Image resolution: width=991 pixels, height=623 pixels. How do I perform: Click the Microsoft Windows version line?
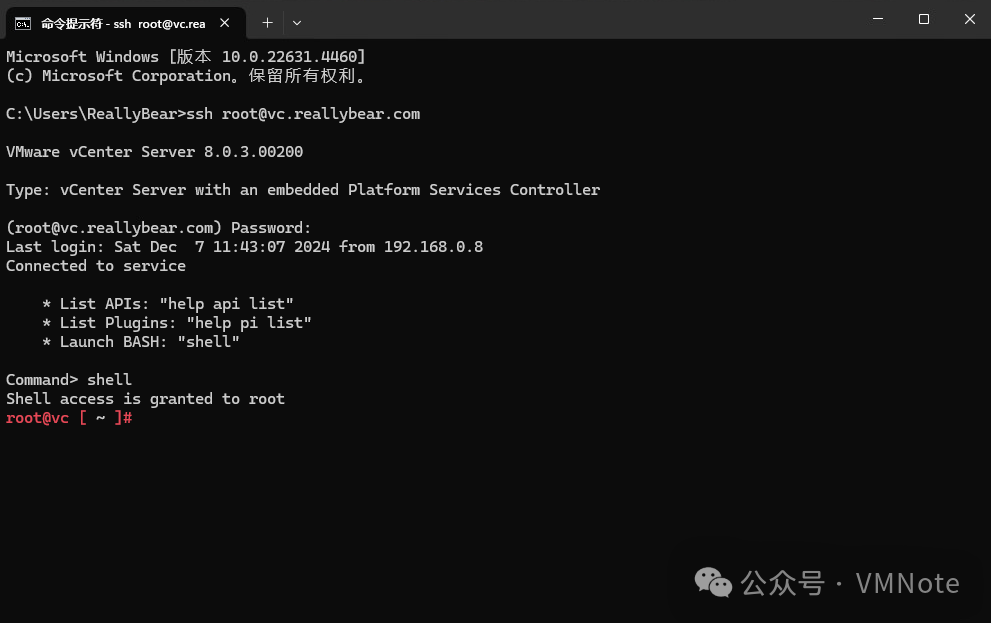[x=186, y=57]
